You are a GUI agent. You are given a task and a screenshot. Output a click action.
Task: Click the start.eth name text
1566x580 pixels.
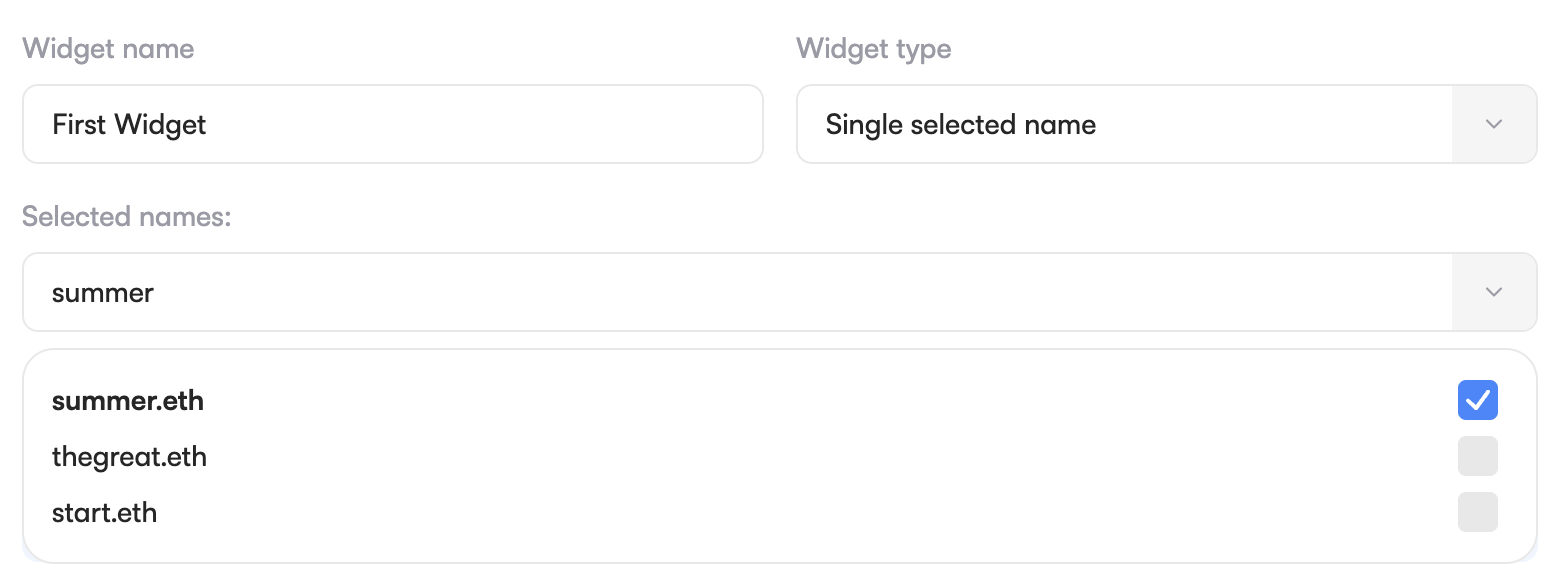tap(104, 513)
